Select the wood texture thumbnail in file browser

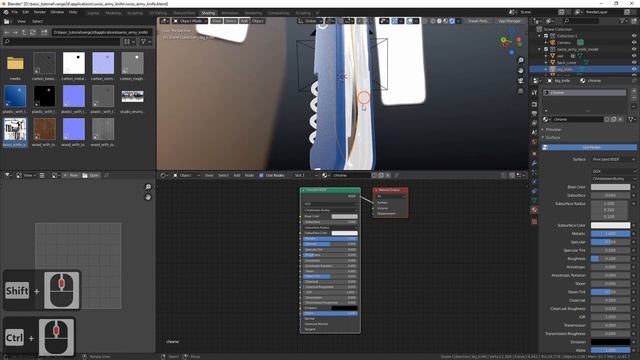click(x=44, y=129)
